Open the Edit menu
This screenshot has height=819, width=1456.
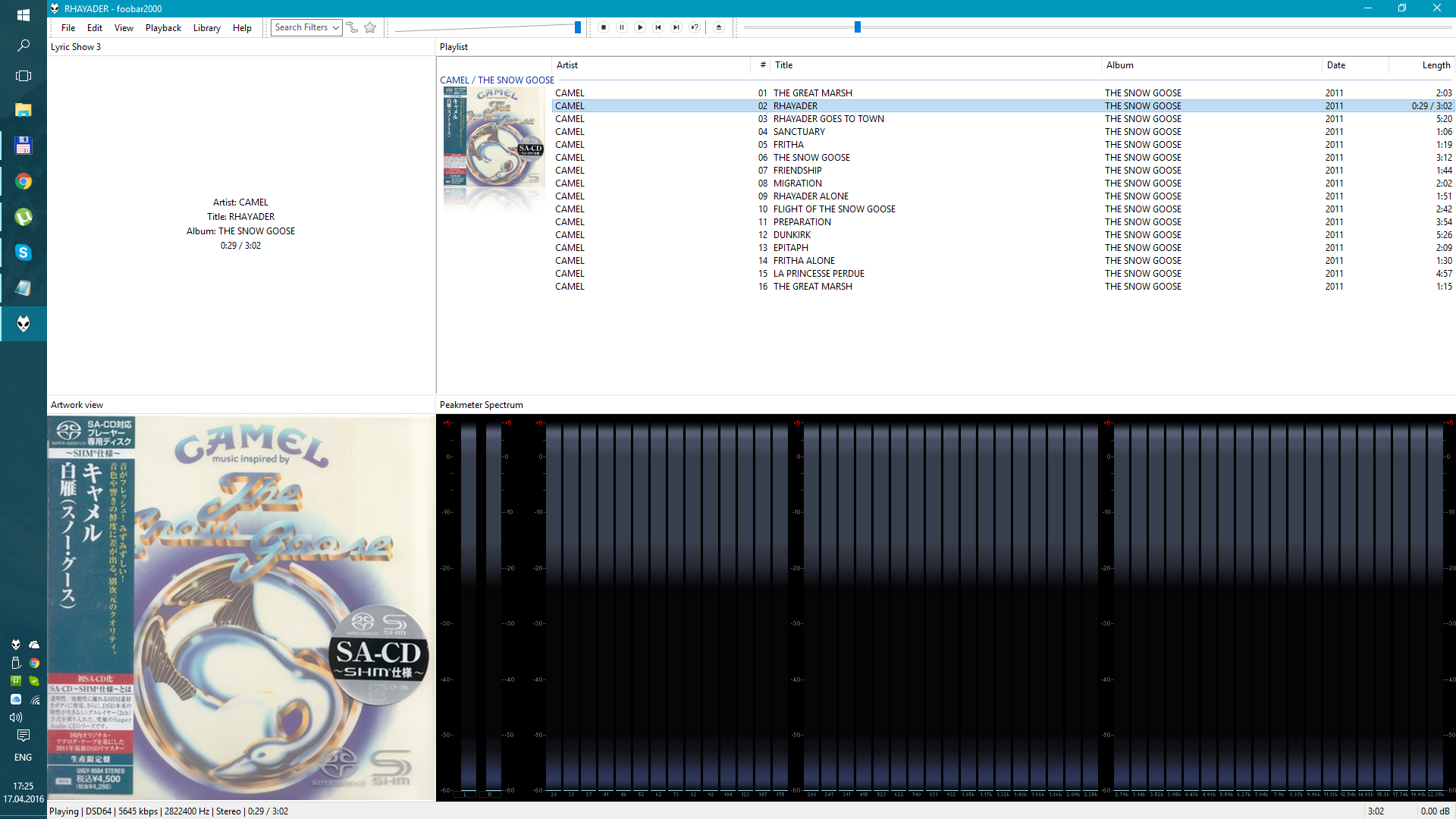click(x=95, y=28)
